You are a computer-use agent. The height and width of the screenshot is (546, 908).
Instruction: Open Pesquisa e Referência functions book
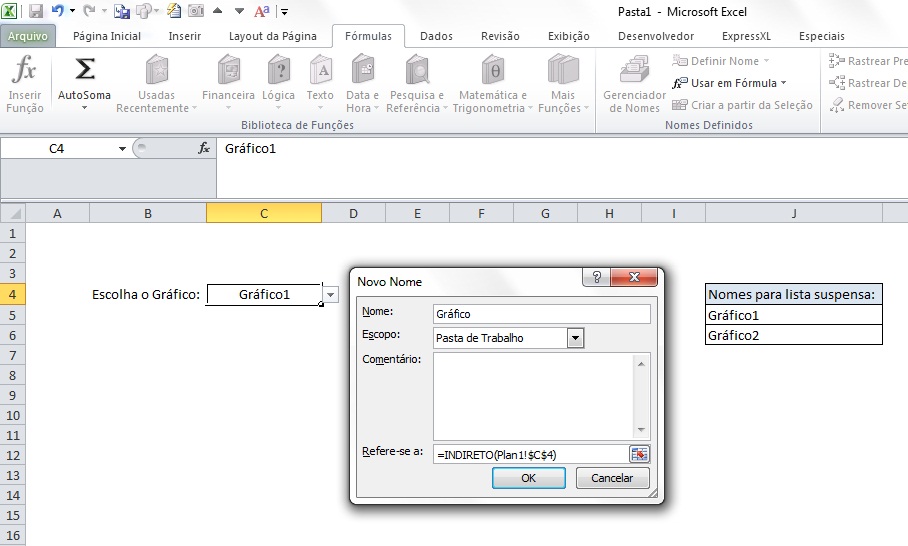click(417, 69)
